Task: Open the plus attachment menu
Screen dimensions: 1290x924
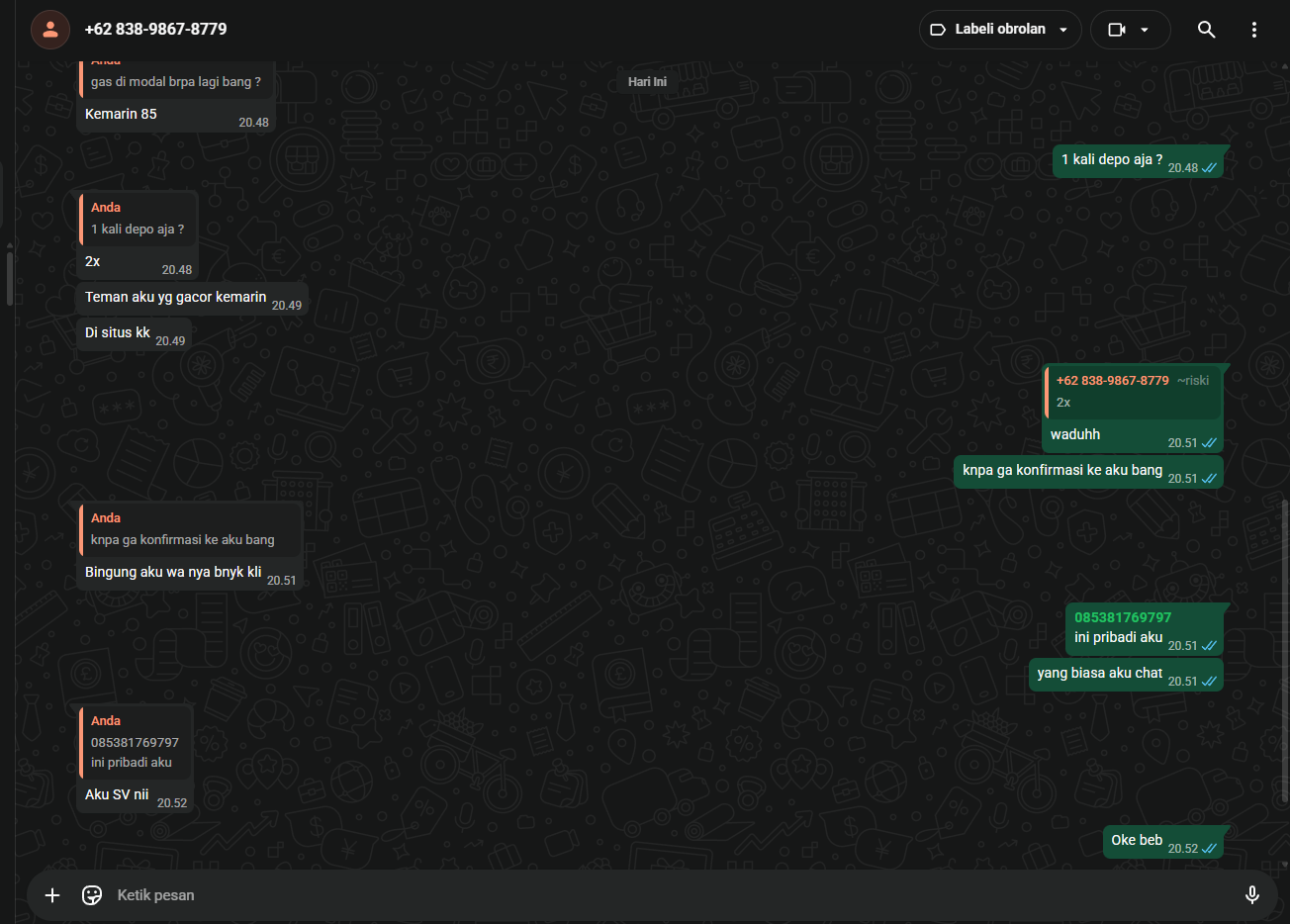Action: tap(52, 895)
